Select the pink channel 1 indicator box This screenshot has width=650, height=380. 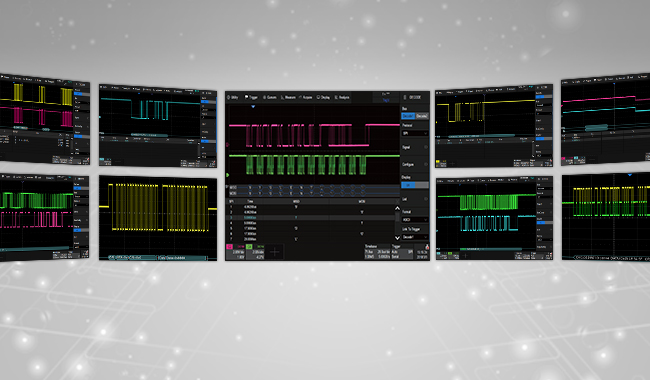(229, 247)
